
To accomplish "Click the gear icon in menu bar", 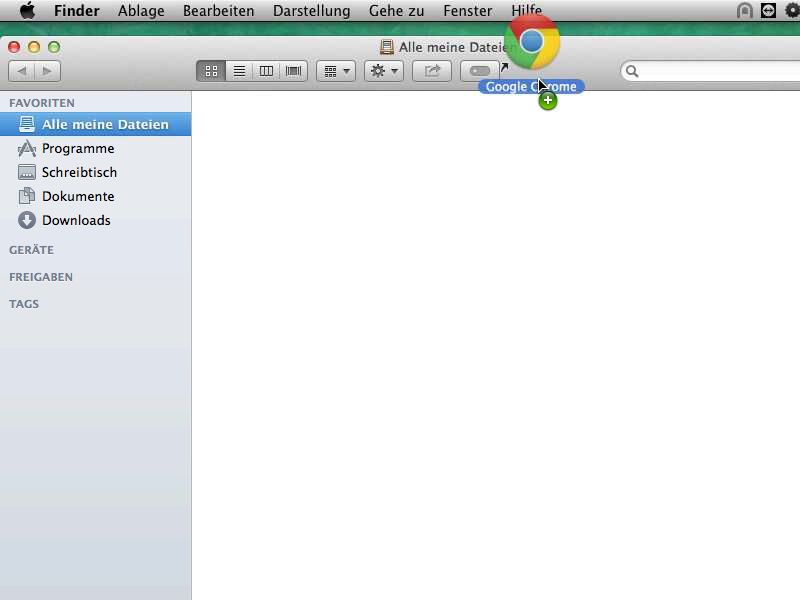I will 792,10.
